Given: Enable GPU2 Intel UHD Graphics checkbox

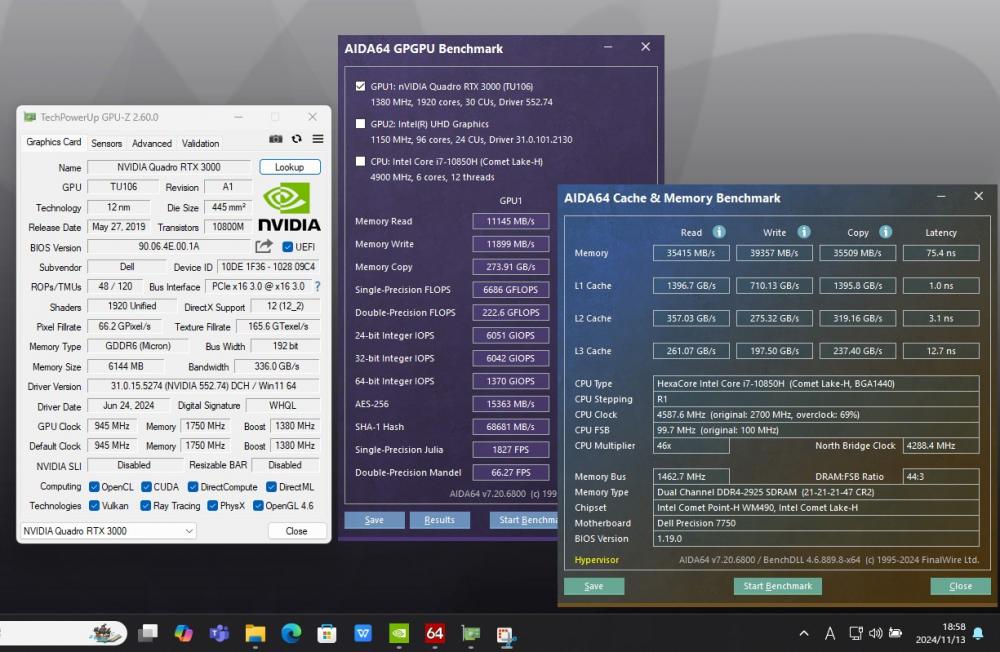Looking at the screenshot, I should tap(360, 124).
